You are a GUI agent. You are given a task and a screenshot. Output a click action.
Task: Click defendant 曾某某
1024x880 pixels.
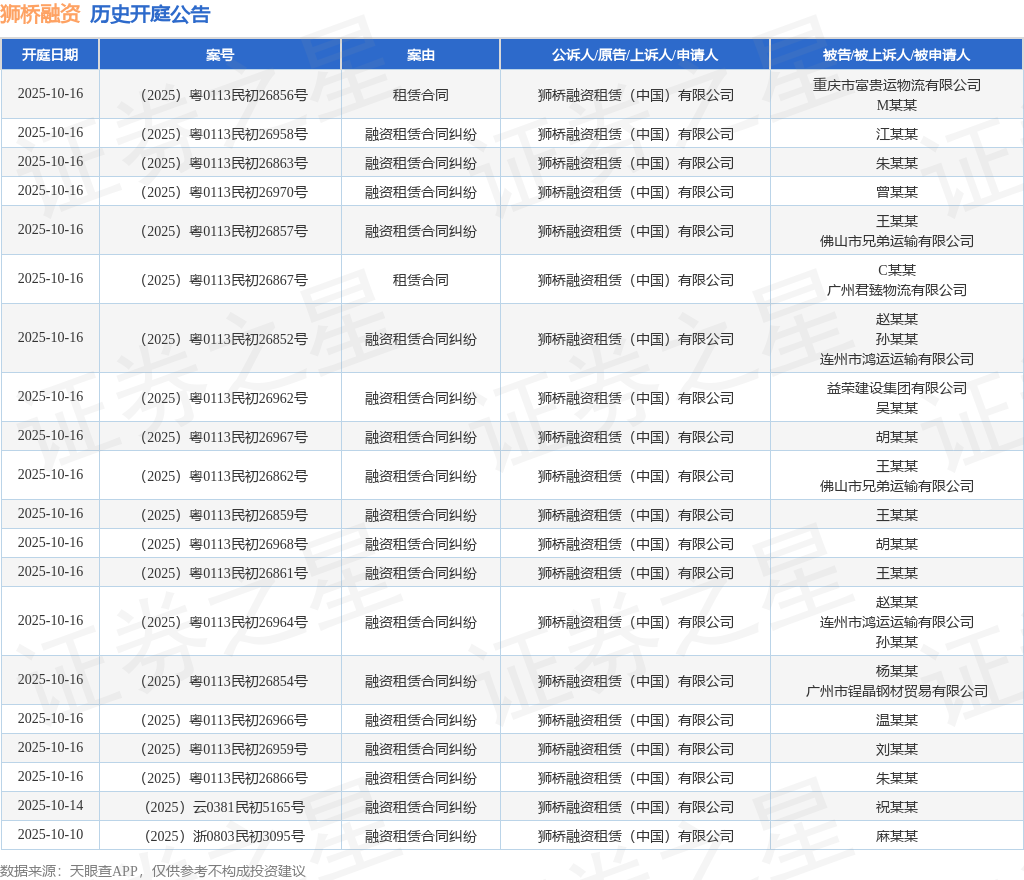point(897,192)
